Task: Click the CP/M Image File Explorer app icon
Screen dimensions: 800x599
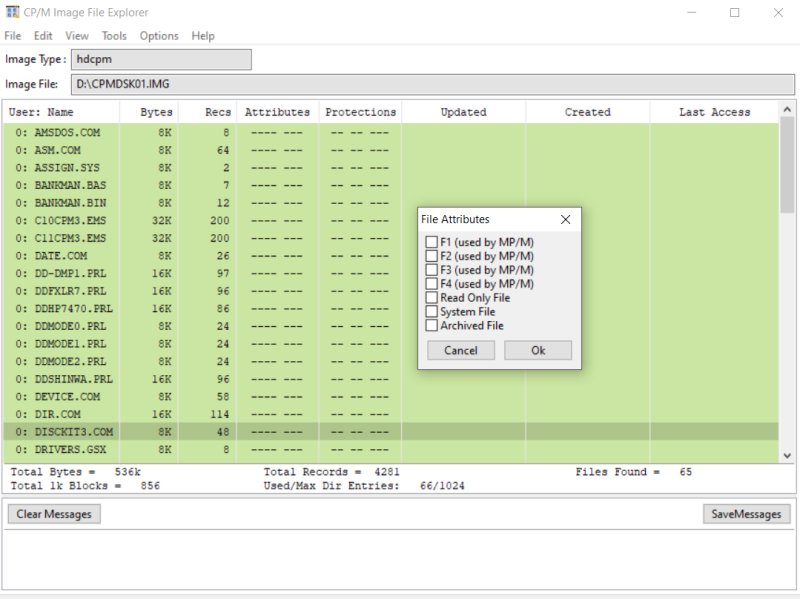Action: coord(11,12)
